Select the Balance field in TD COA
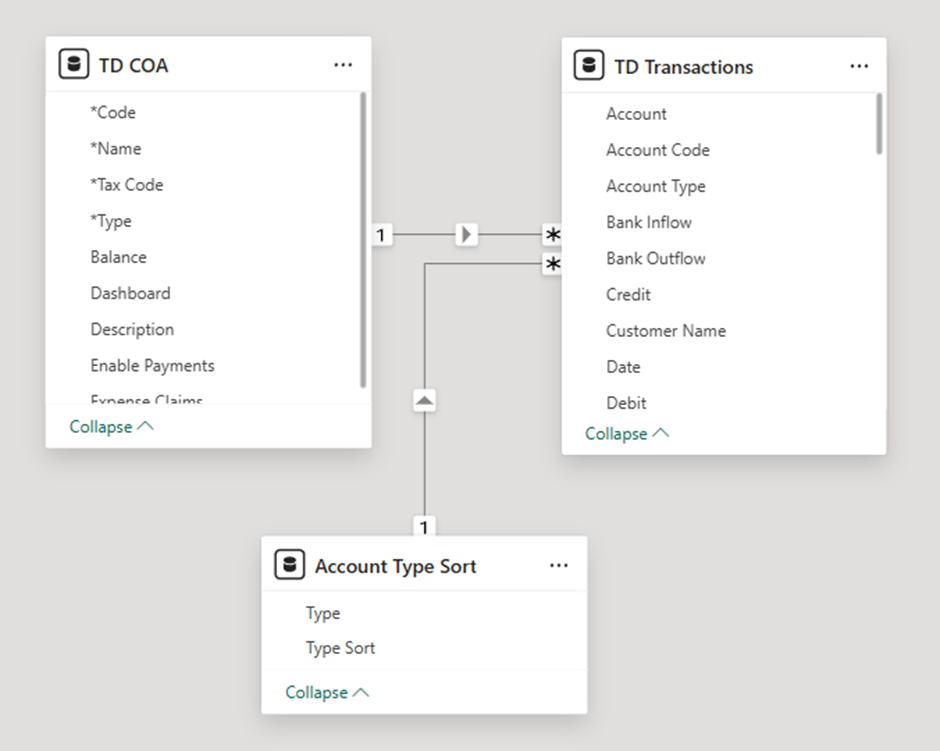This screenshot has height=751, width=940. (x=118, y=257)
